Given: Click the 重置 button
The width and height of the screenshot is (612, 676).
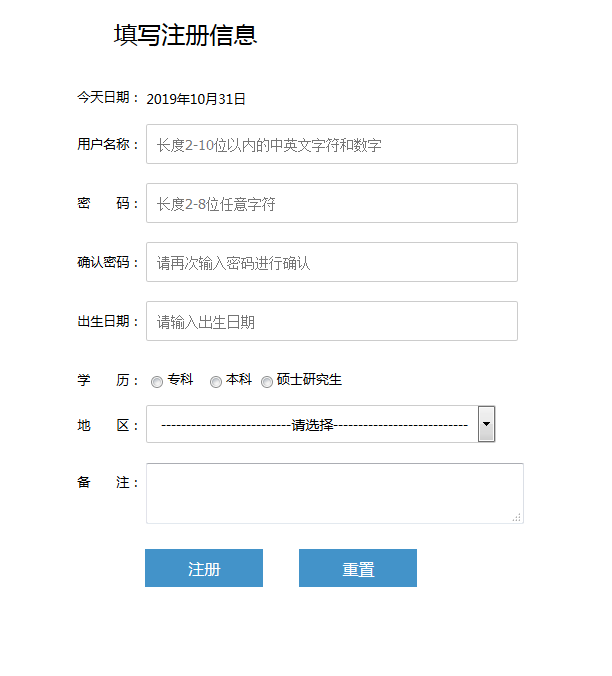Looking at the screenshot, I should coord(358,568).
